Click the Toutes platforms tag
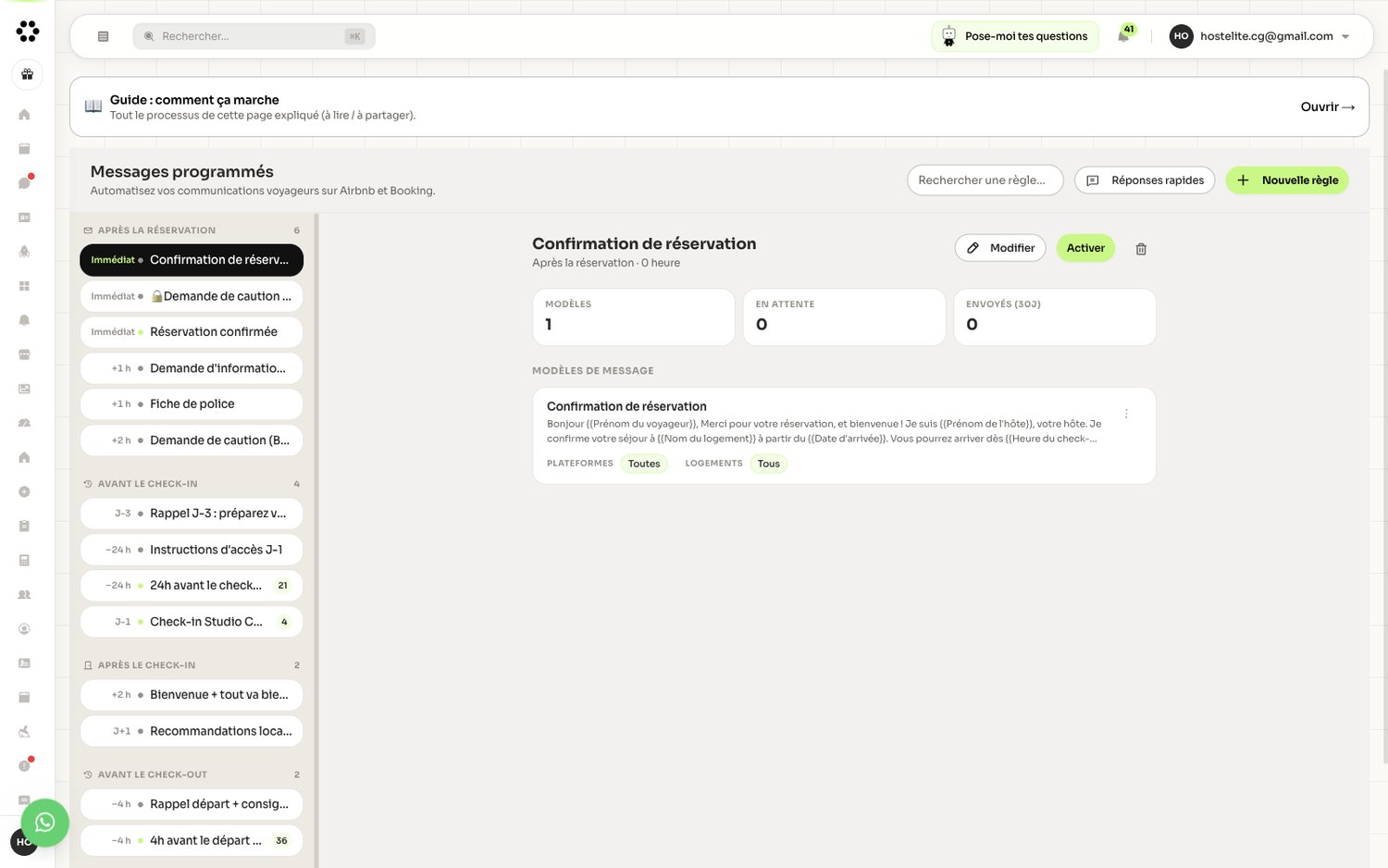Screen dimensions: 1388x868 (x=644, y=464)
